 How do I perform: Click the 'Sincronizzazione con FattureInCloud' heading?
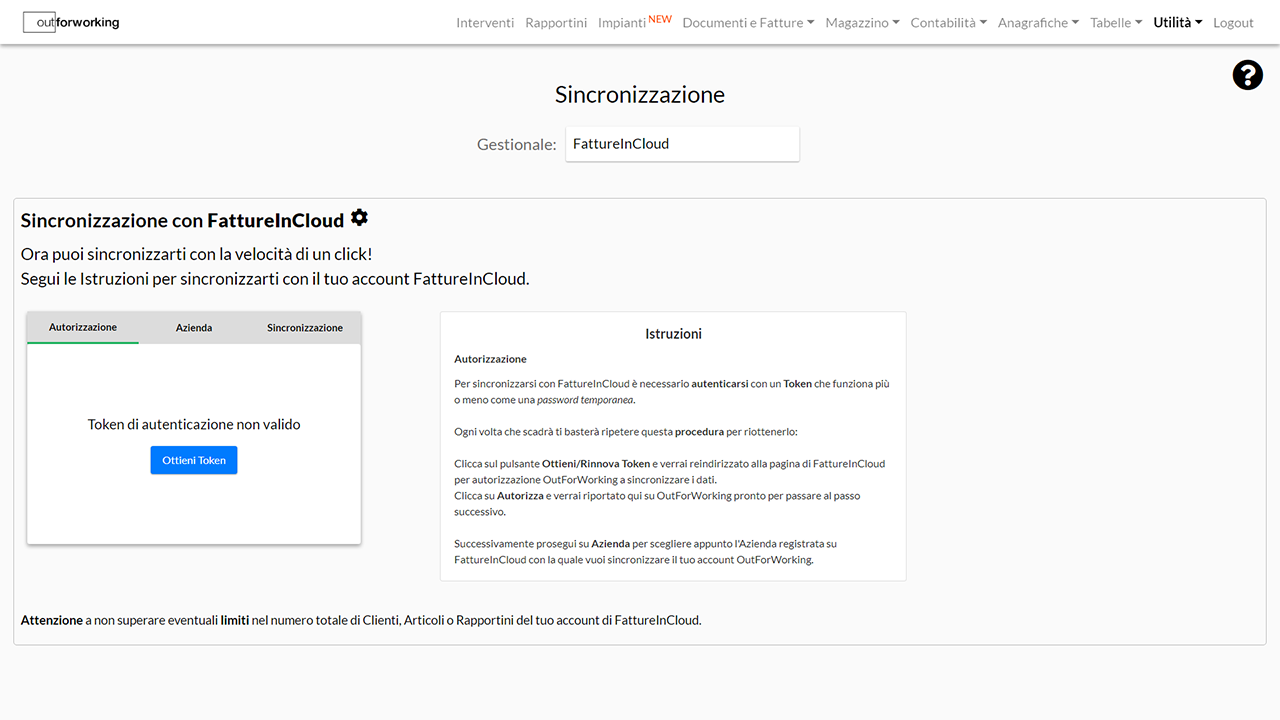(182, 221)
